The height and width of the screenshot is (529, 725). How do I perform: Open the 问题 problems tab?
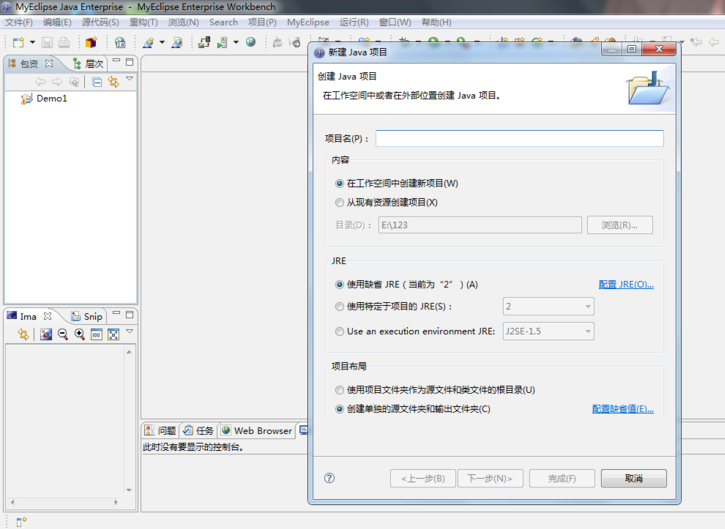[160, 431]
